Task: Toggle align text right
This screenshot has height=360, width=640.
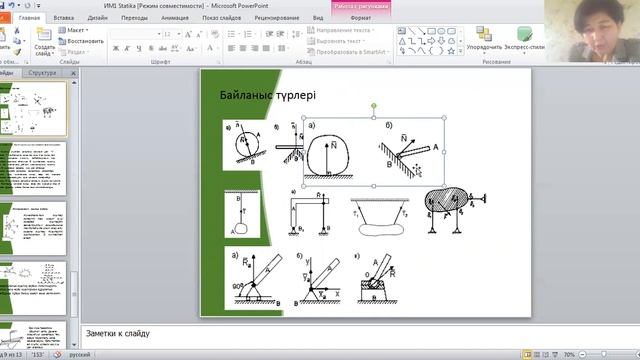Action: pyautogui.click(x=255, y=49)
